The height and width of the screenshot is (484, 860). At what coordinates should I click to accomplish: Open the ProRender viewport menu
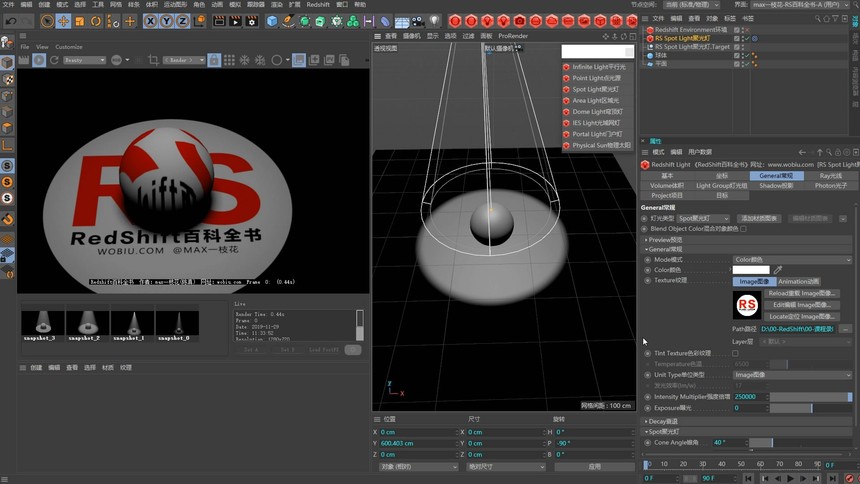513,36
